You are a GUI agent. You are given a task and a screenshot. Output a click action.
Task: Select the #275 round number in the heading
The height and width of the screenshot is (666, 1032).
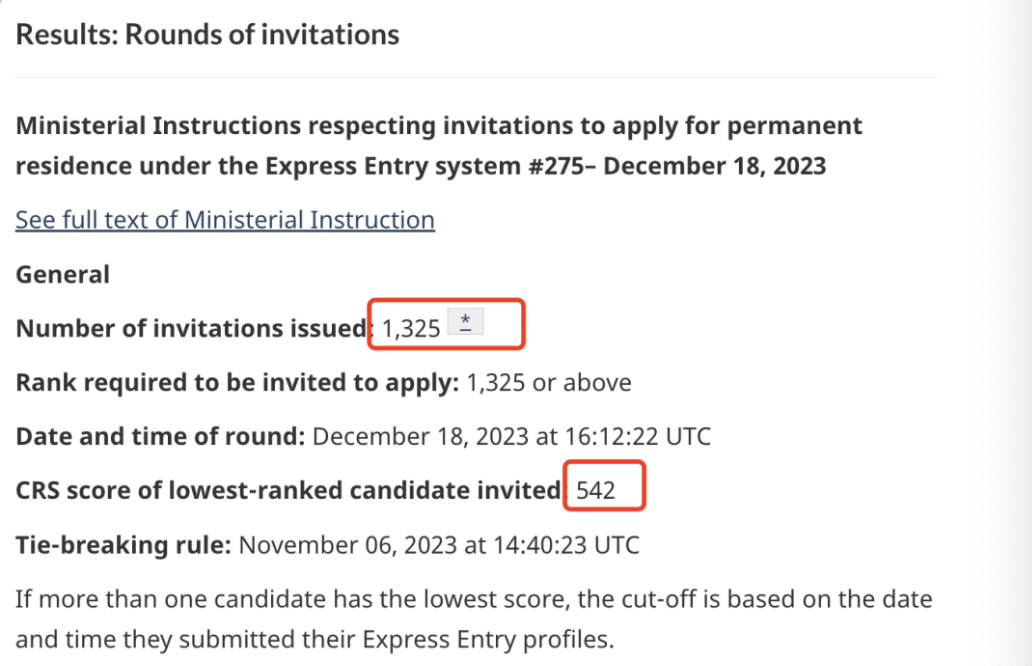556,166
